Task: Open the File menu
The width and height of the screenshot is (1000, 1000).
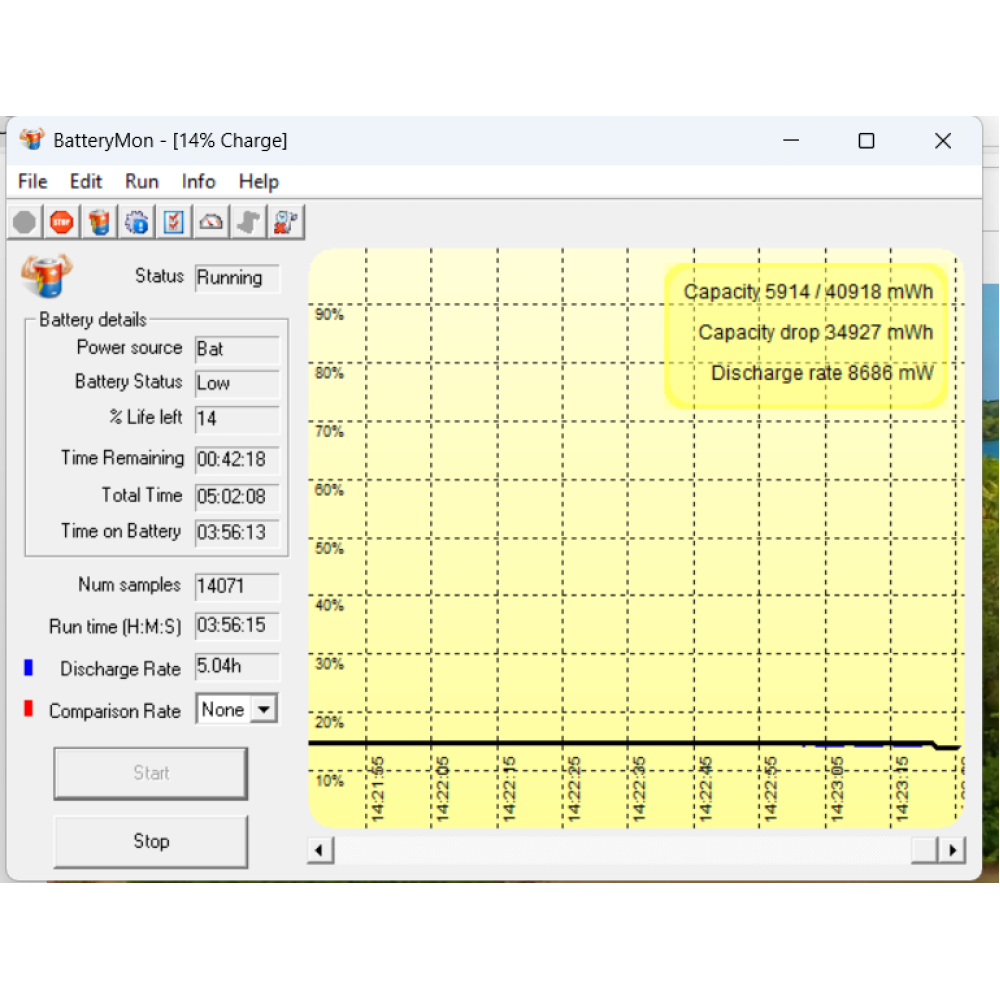Action: [x=33, y=181]
